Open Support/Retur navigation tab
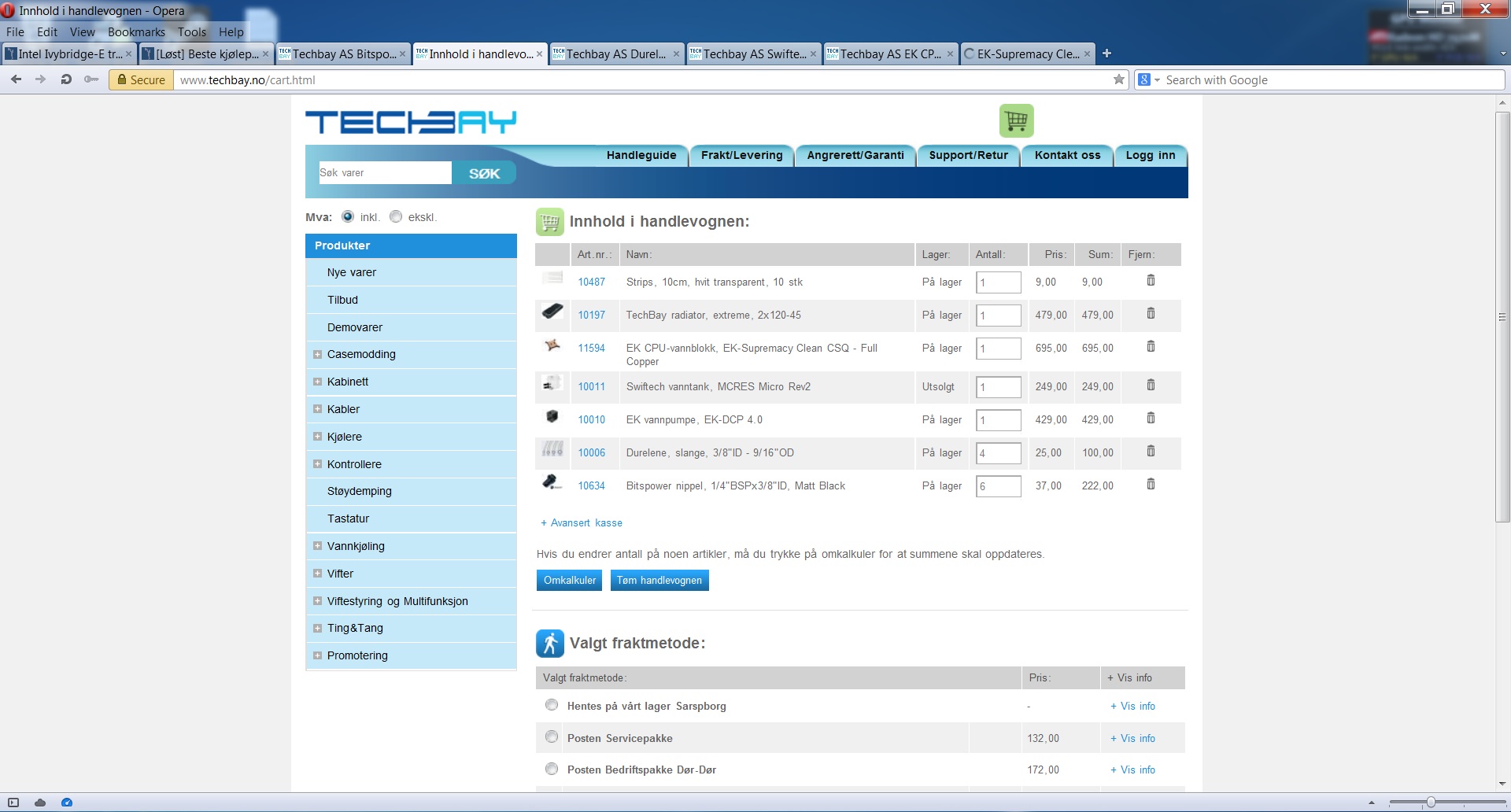The height and width of the screenshot is (812, 1511). pos(968,156)
